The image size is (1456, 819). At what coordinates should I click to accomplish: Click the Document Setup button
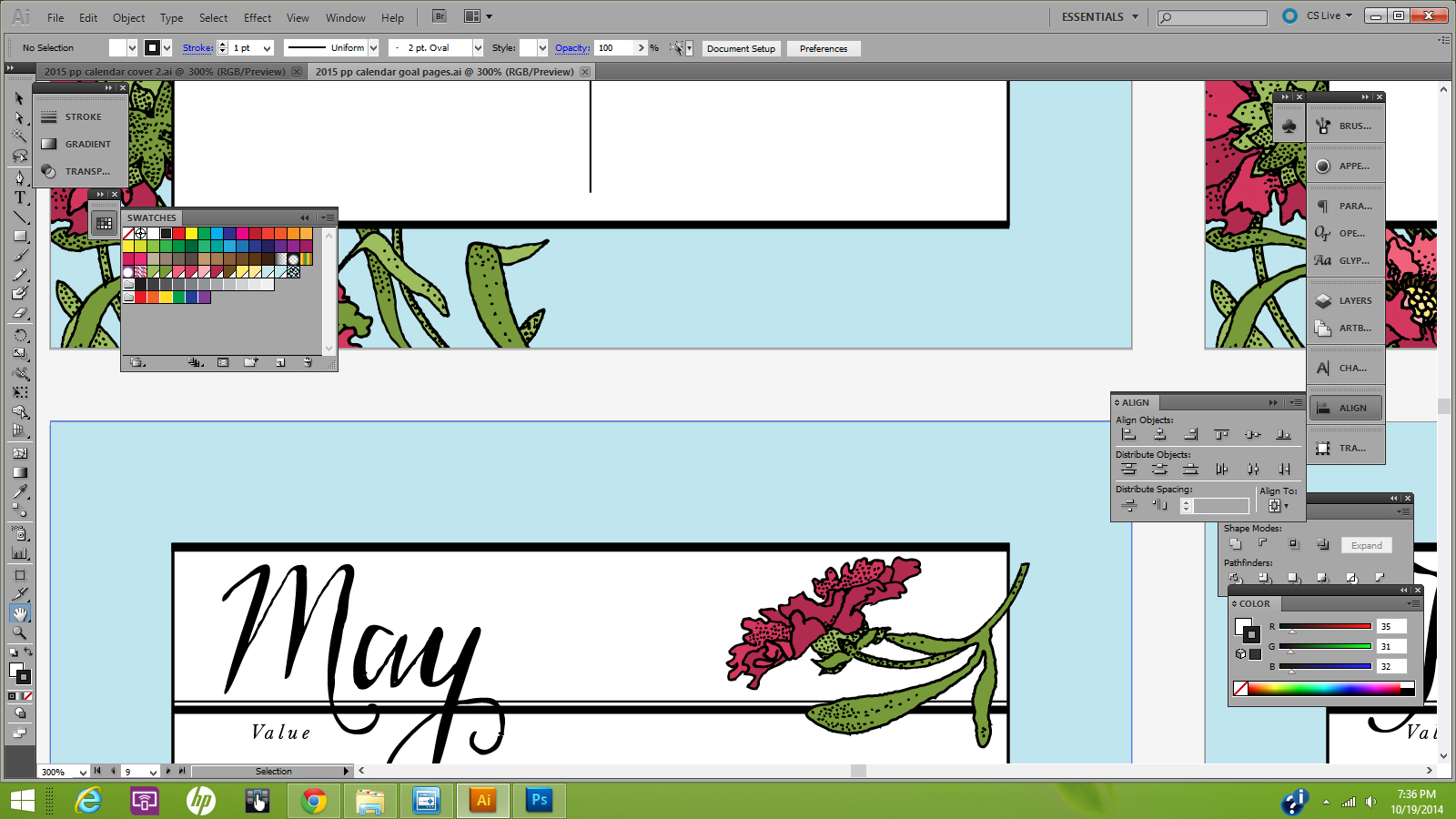[741, 49]
